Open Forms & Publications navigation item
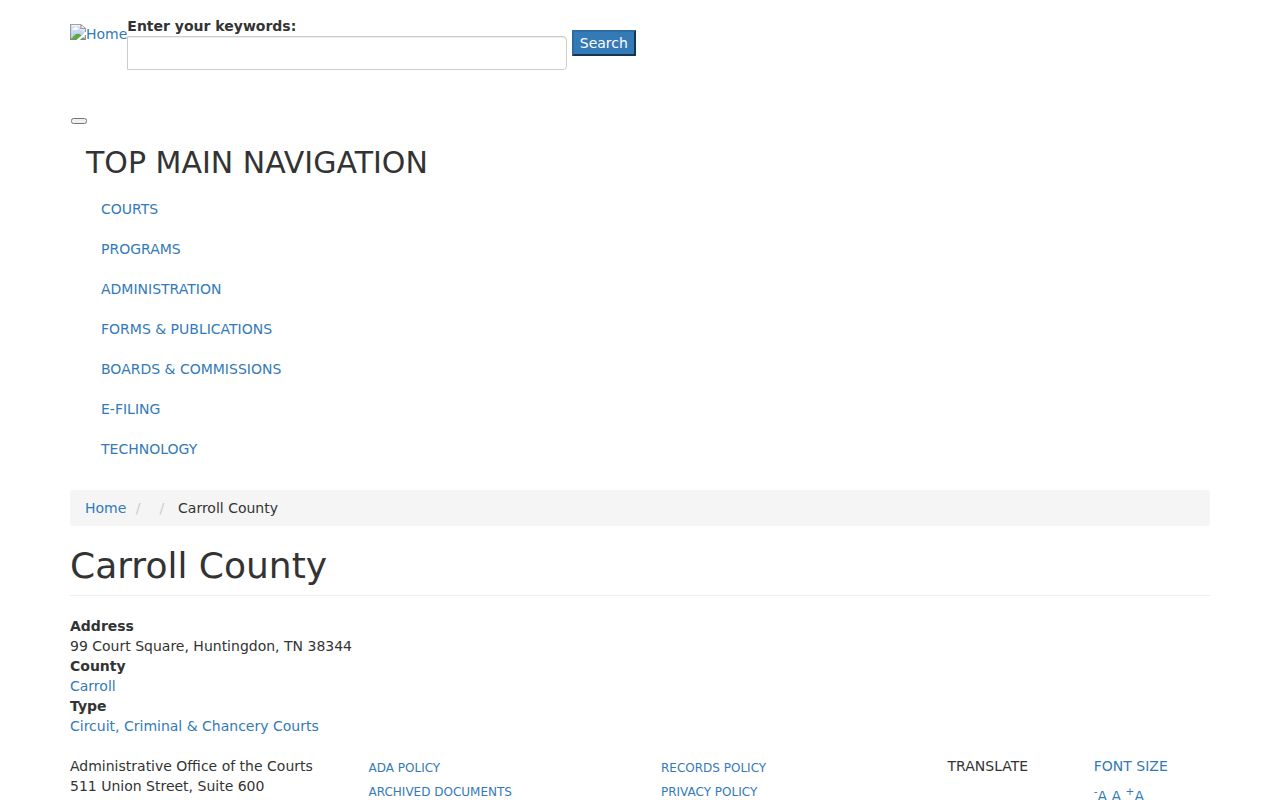Image resolution: width=1280 pixels, height=800 pixels. point(186,329)
